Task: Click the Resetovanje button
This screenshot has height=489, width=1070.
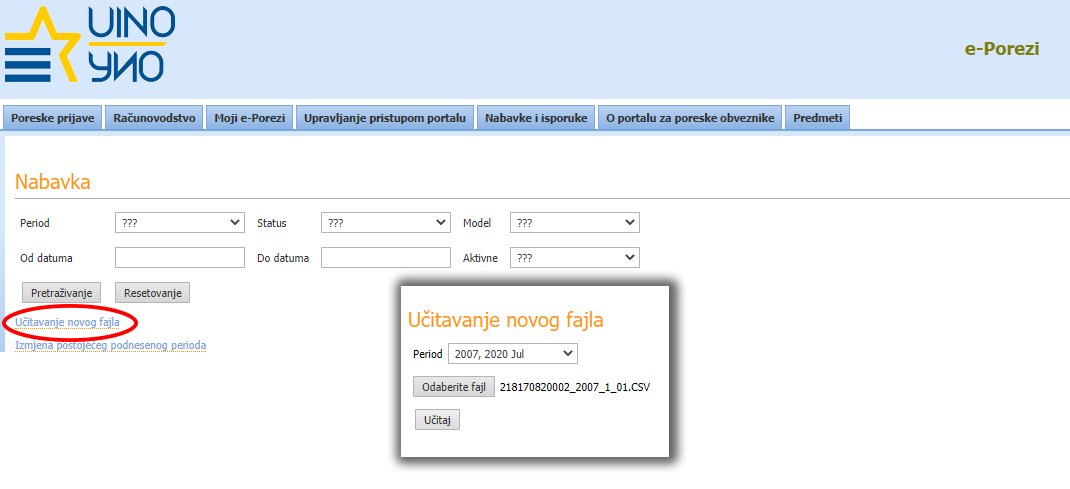Action: click(152, 293)
